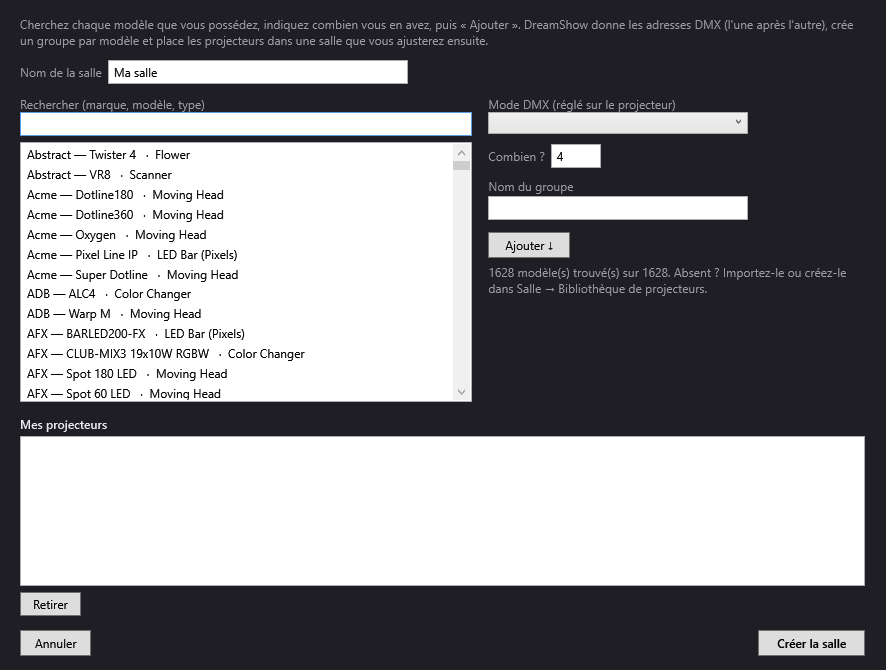Screen dimensions: 886x670
Task: Select Acme — Oxygen Moving Head
Action: [237, 234]
